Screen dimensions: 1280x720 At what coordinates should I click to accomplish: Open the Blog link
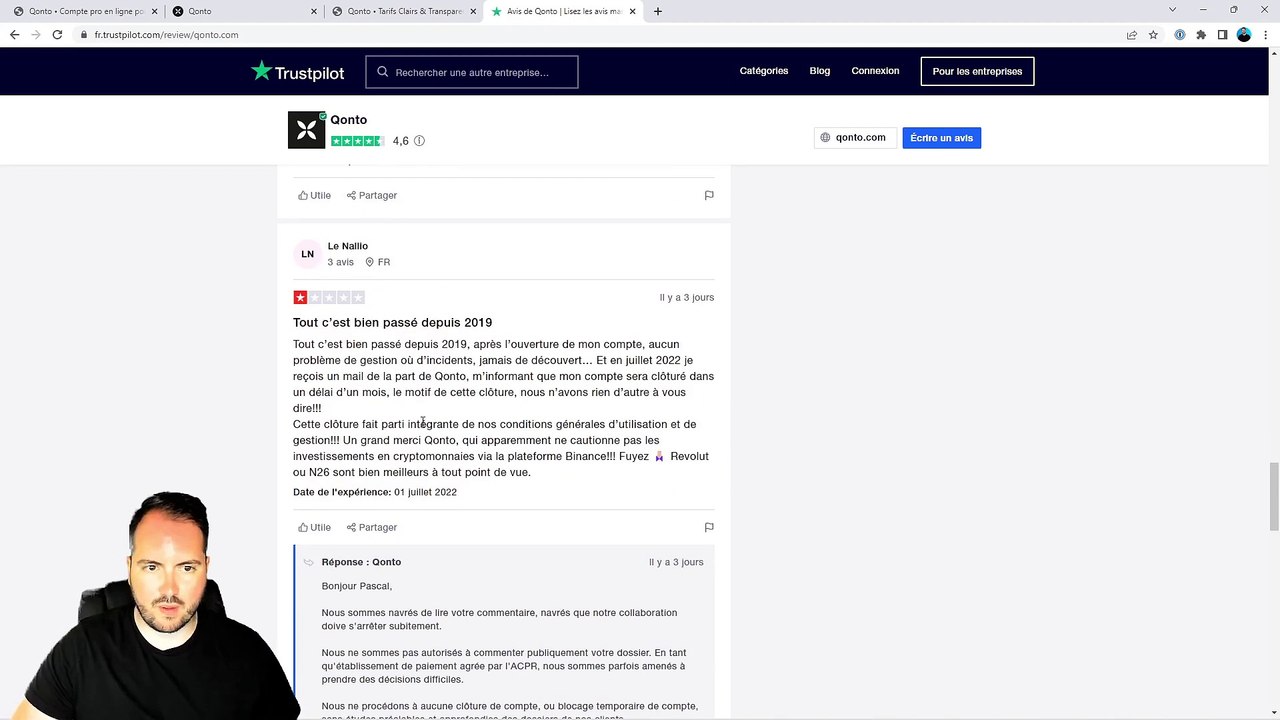pos(820,71)
